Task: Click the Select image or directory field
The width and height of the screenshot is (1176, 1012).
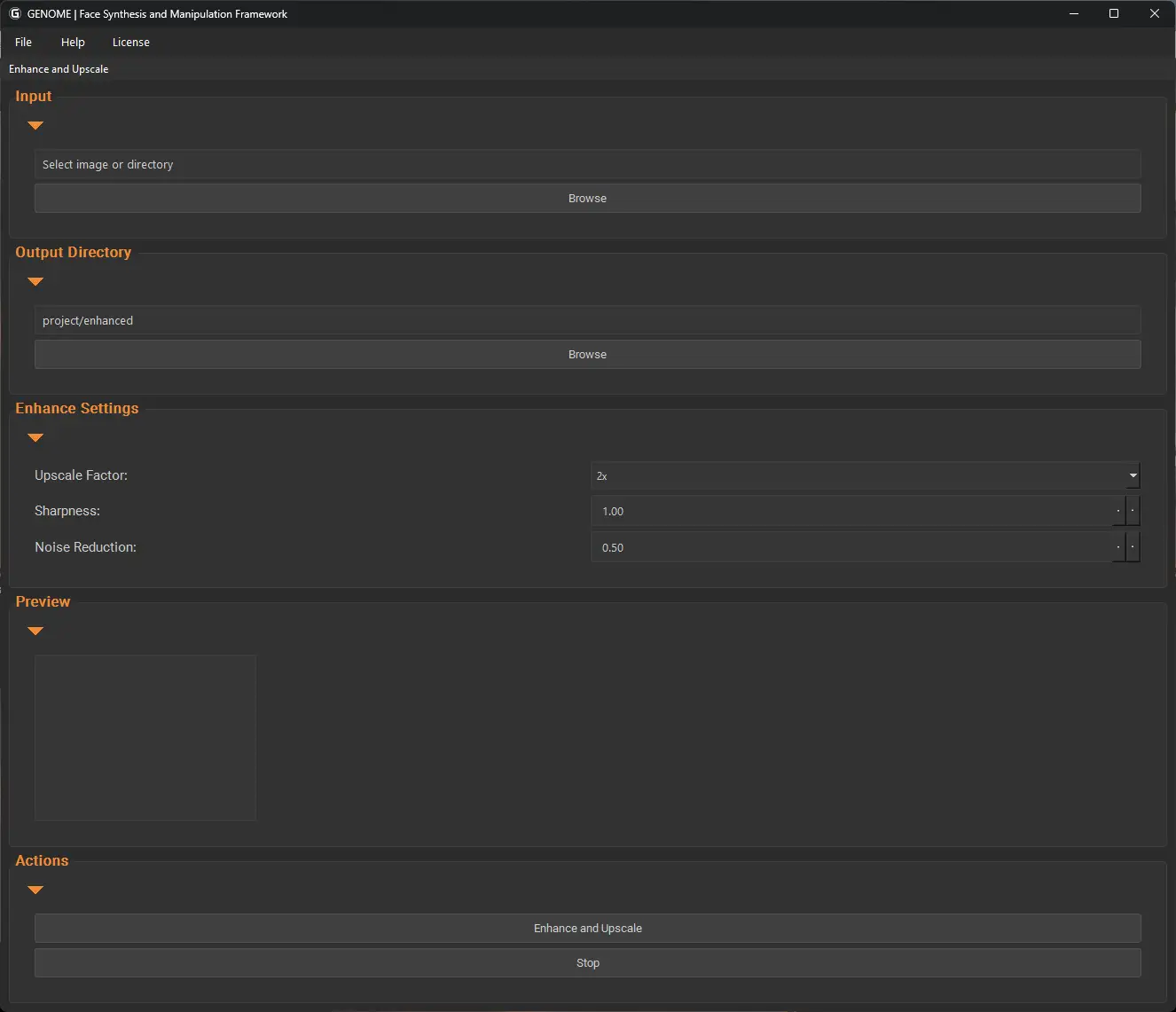Action: 587,164
